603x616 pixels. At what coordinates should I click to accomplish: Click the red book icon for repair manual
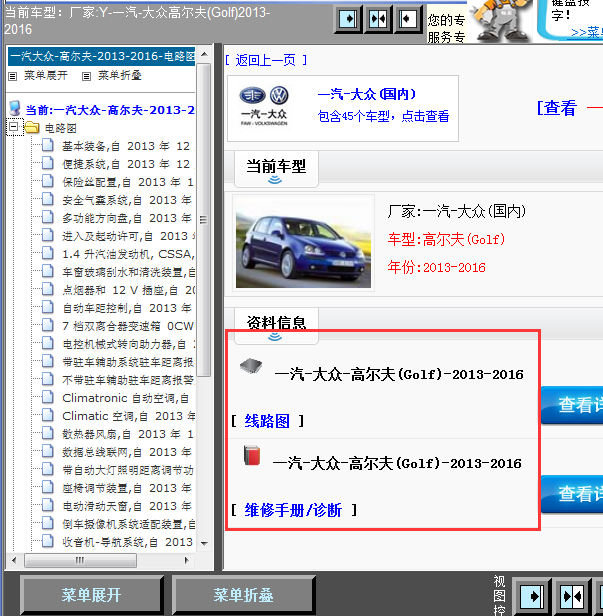pyautogui.click(x=252, y=455)
